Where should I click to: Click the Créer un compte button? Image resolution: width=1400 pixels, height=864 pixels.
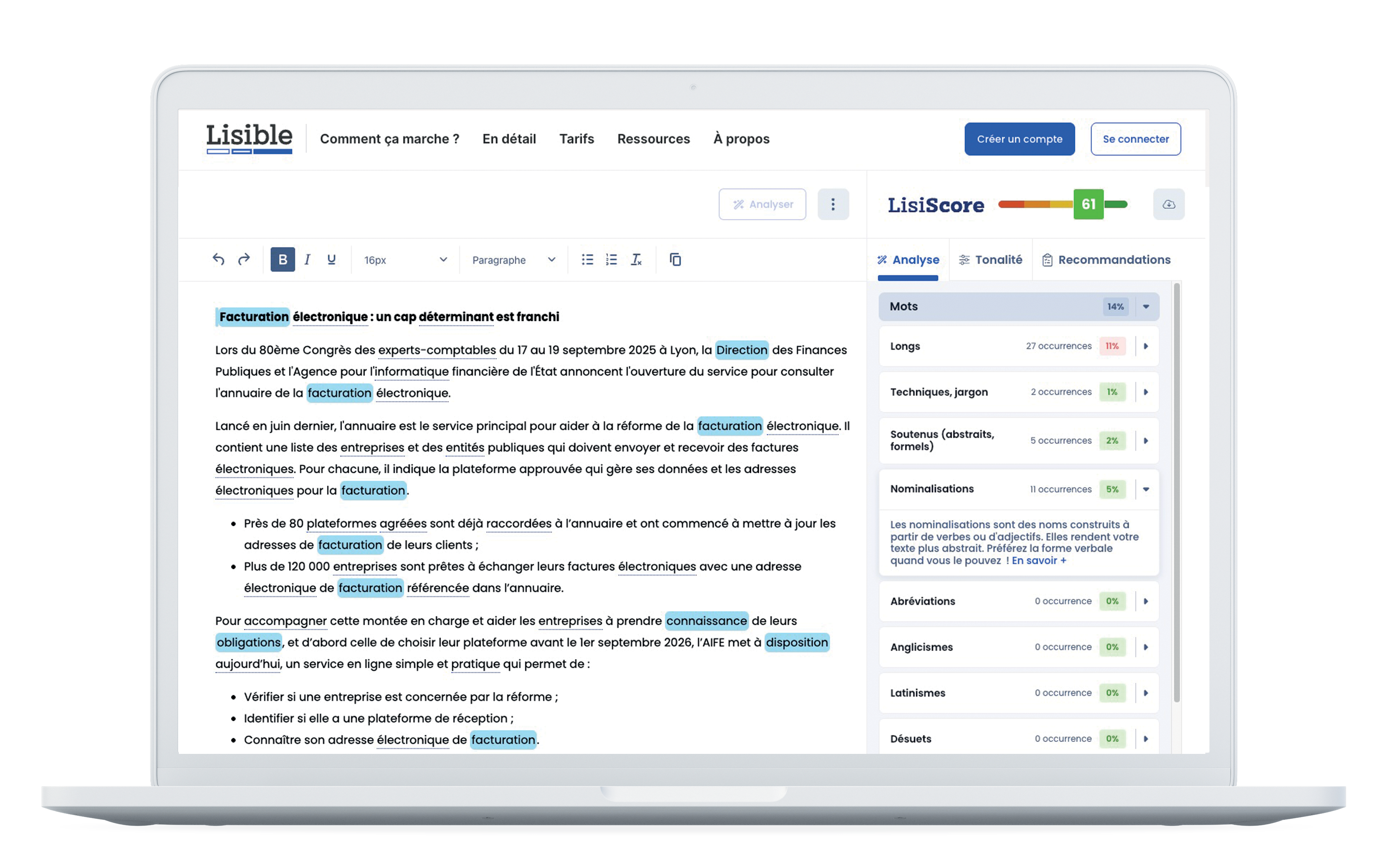tap(1019, 139)
